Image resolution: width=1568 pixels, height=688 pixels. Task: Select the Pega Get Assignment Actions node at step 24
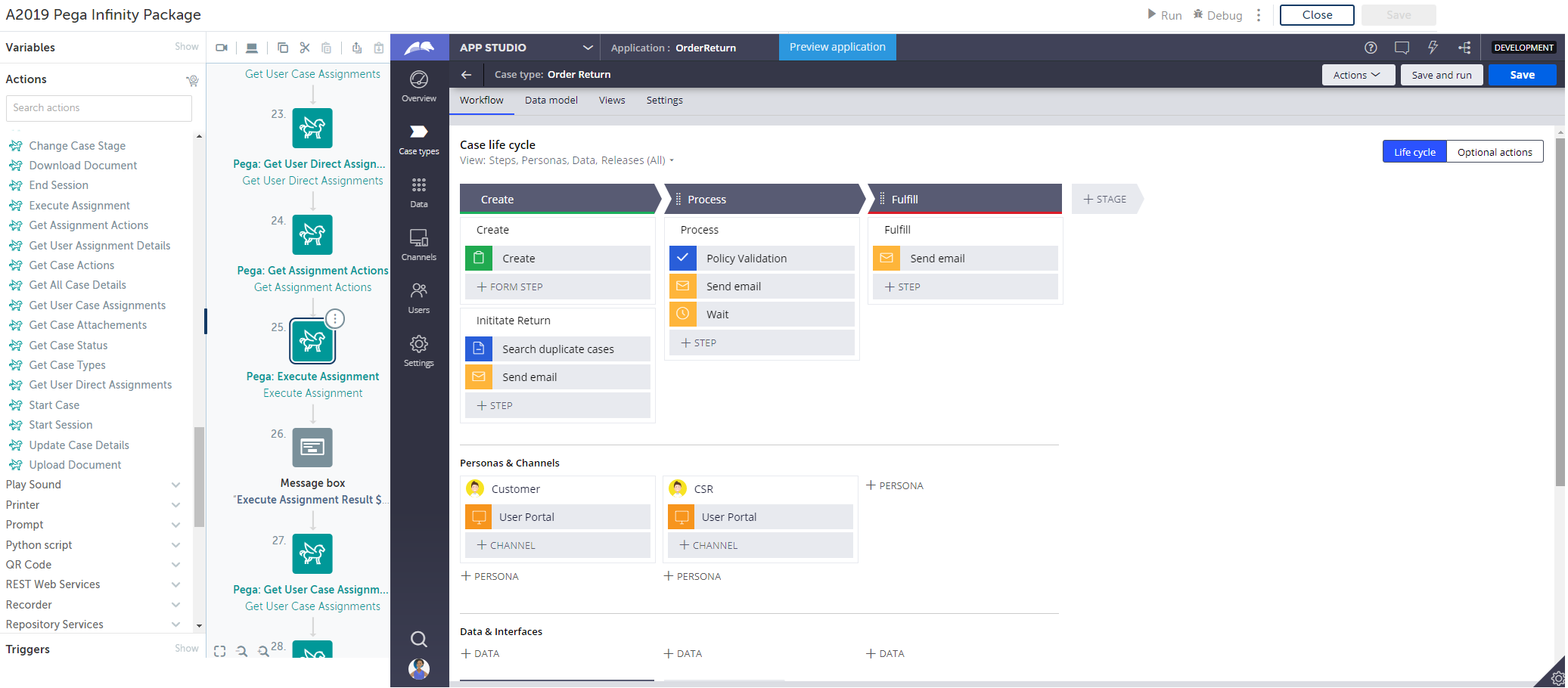pyautogui.click(x=312, y=234)
